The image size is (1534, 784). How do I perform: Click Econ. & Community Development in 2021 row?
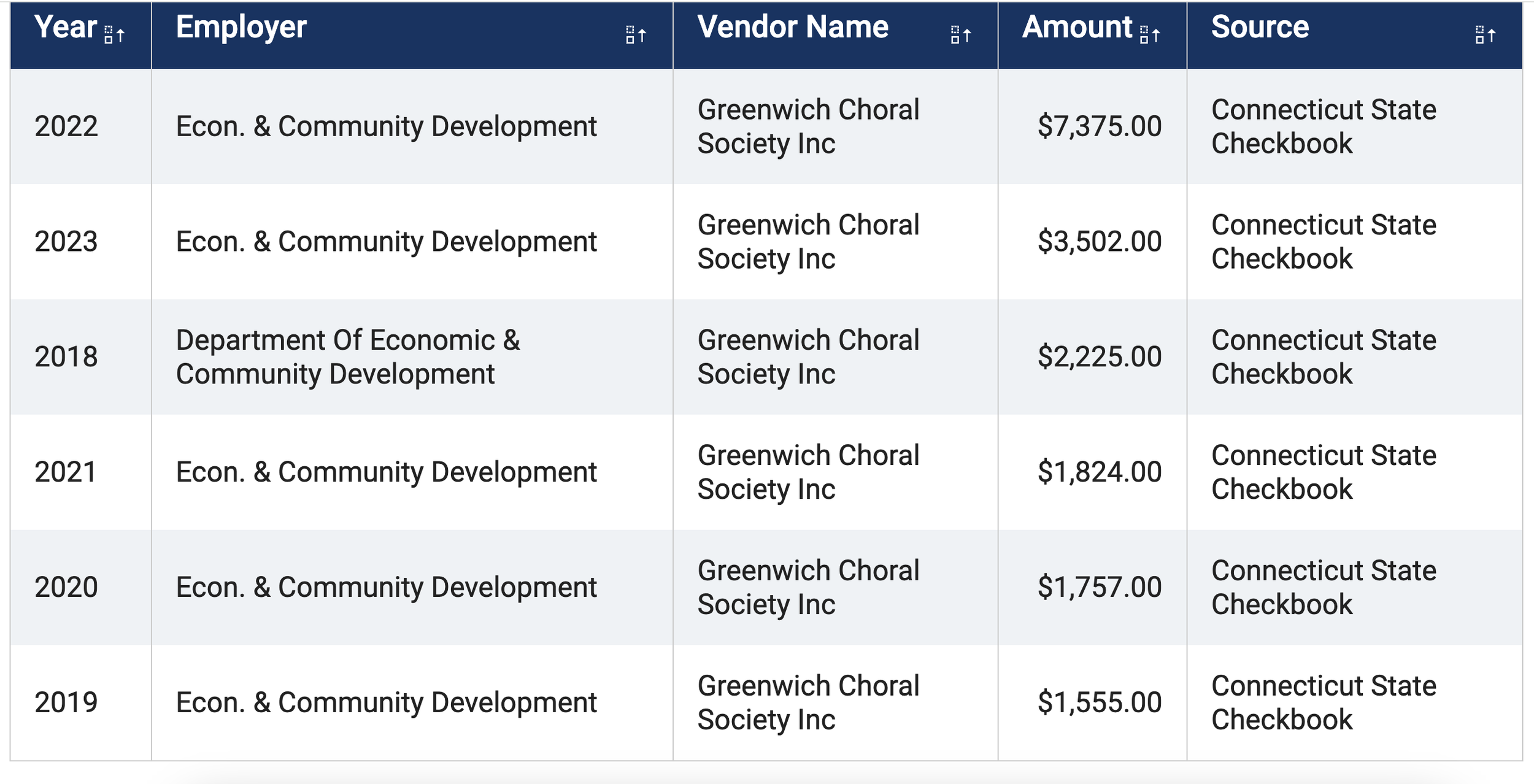tap(386, 472)
